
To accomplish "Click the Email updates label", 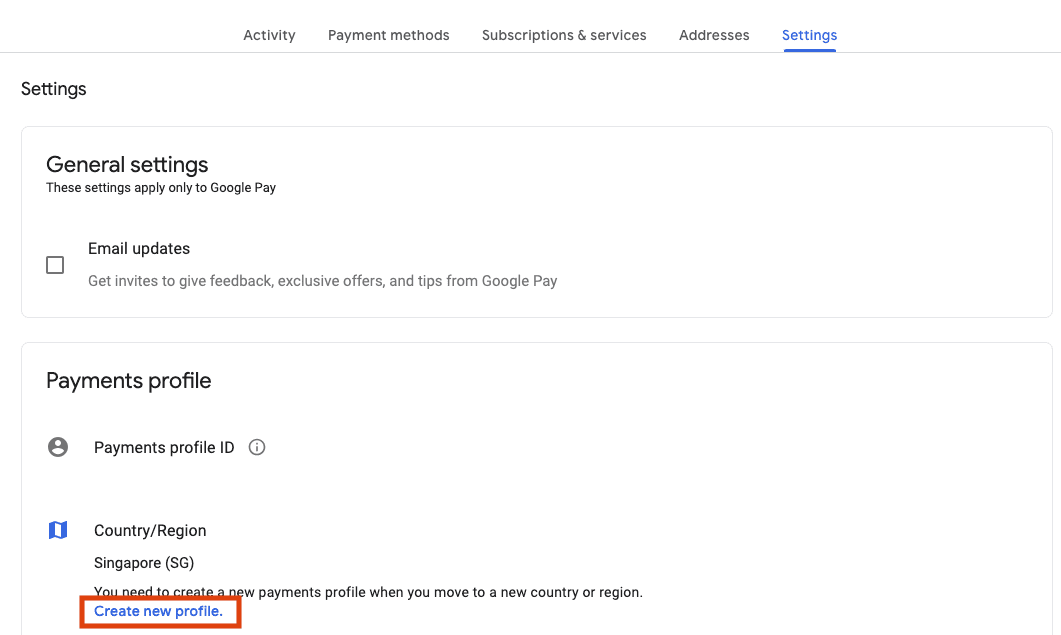I will [139, 248].
